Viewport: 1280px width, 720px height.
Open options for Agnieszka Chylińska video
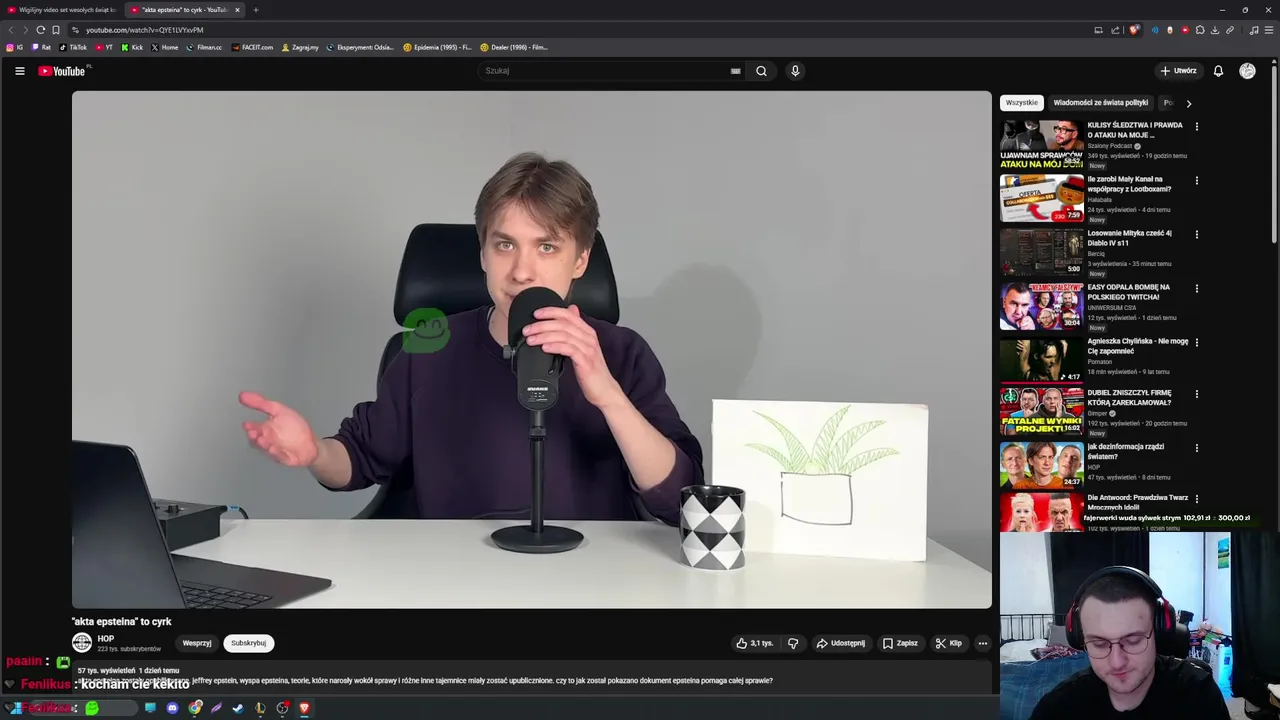1196,343
